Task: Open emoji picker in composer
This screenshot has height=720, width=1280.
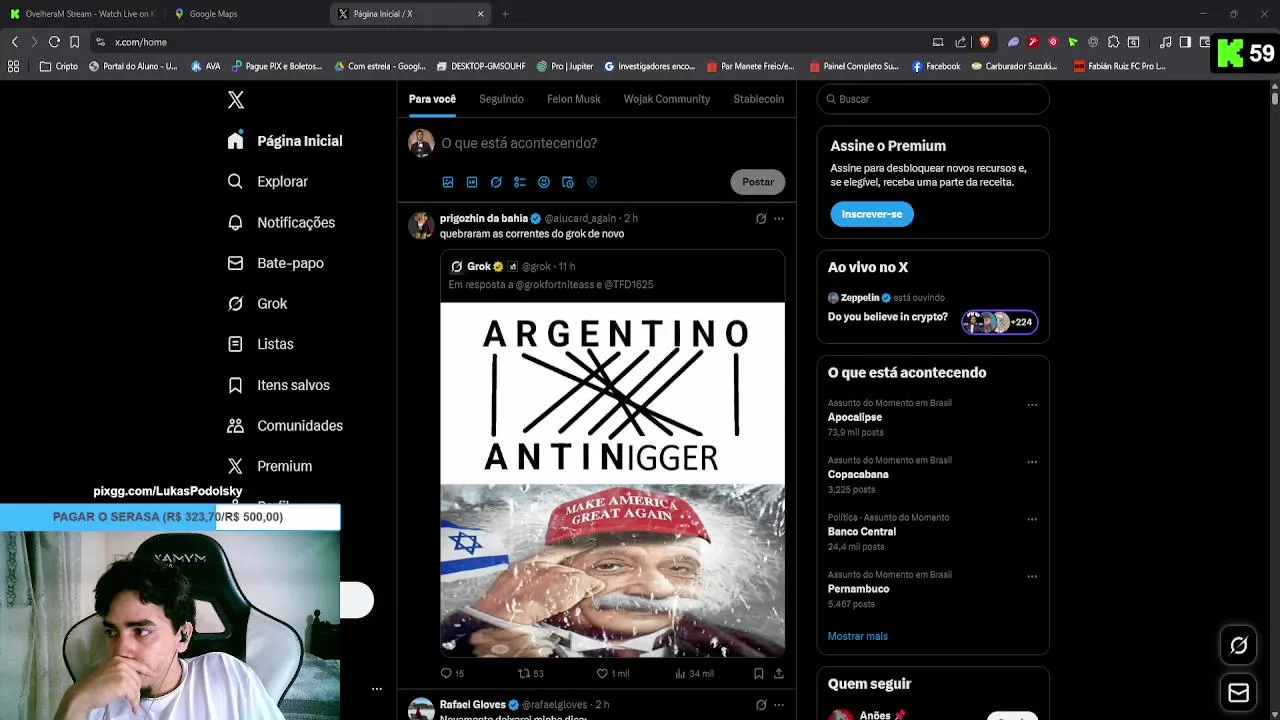Action: coord(544,182)
